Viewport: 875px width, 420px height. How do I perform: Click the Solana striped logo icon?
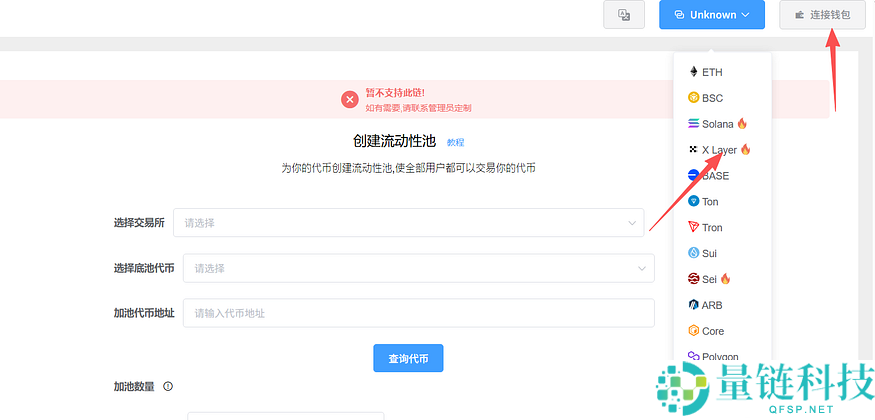point(694,124)
